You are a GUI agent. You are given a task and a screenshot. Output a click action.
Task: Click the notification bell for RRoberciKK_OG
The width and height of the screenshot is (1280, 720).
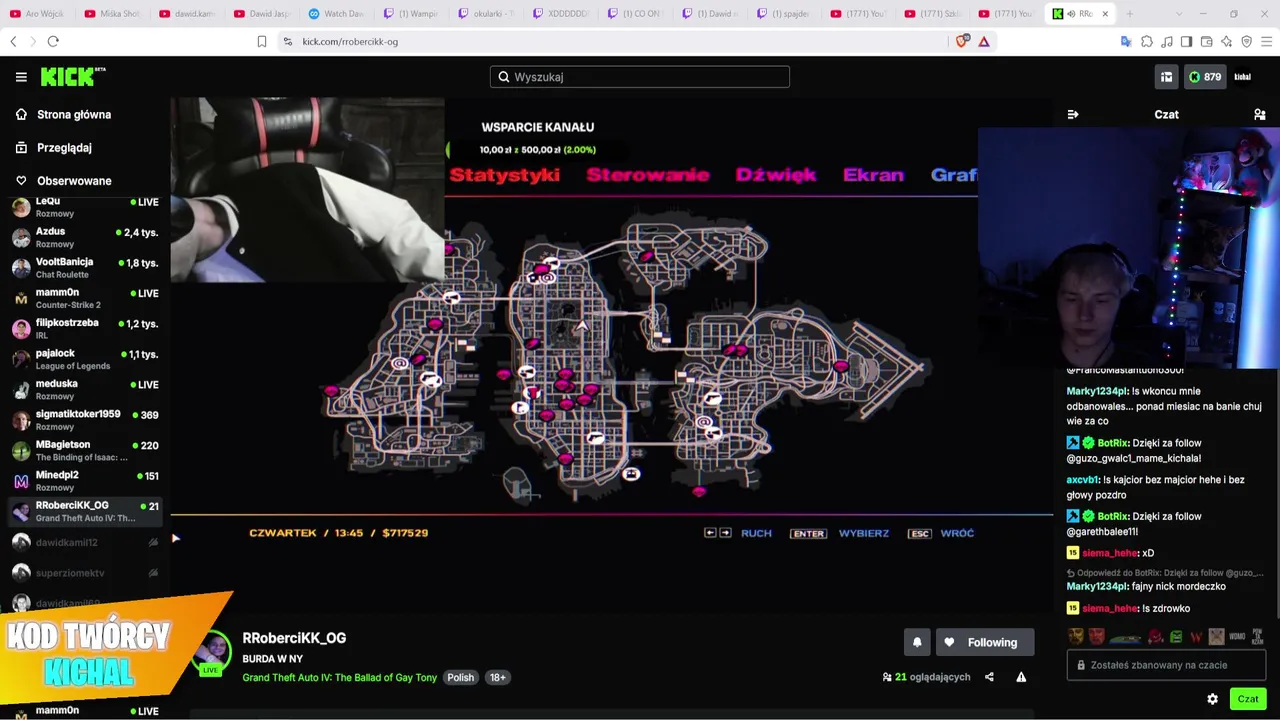(x=917, y=642)
